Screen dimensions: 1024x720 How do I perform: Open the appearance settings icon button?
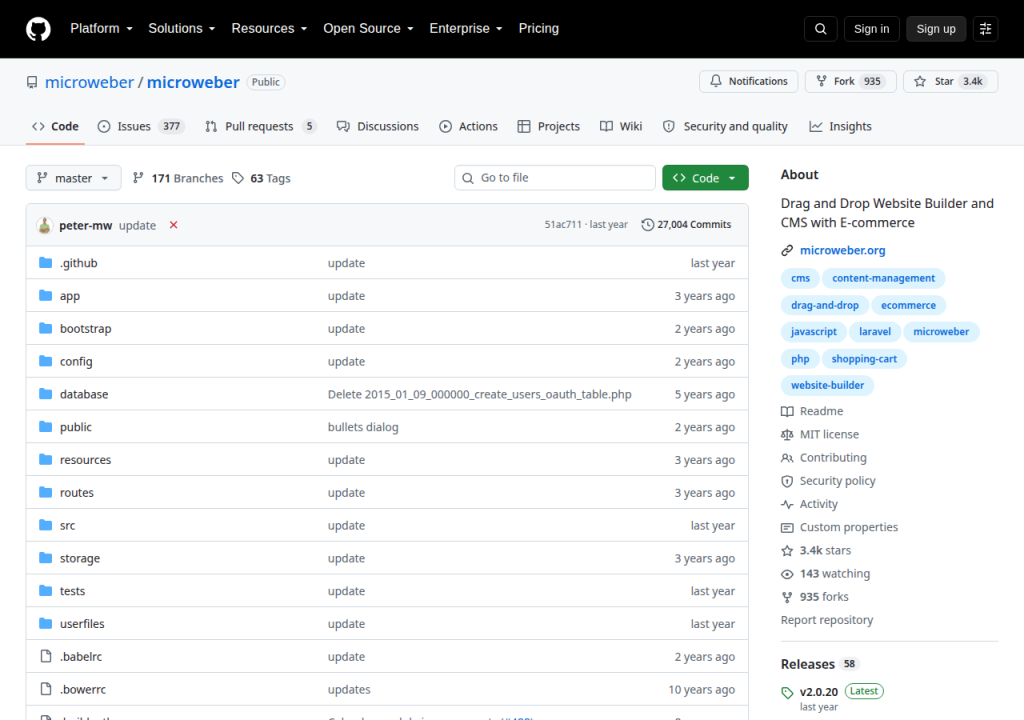click(x=985, y=29)
